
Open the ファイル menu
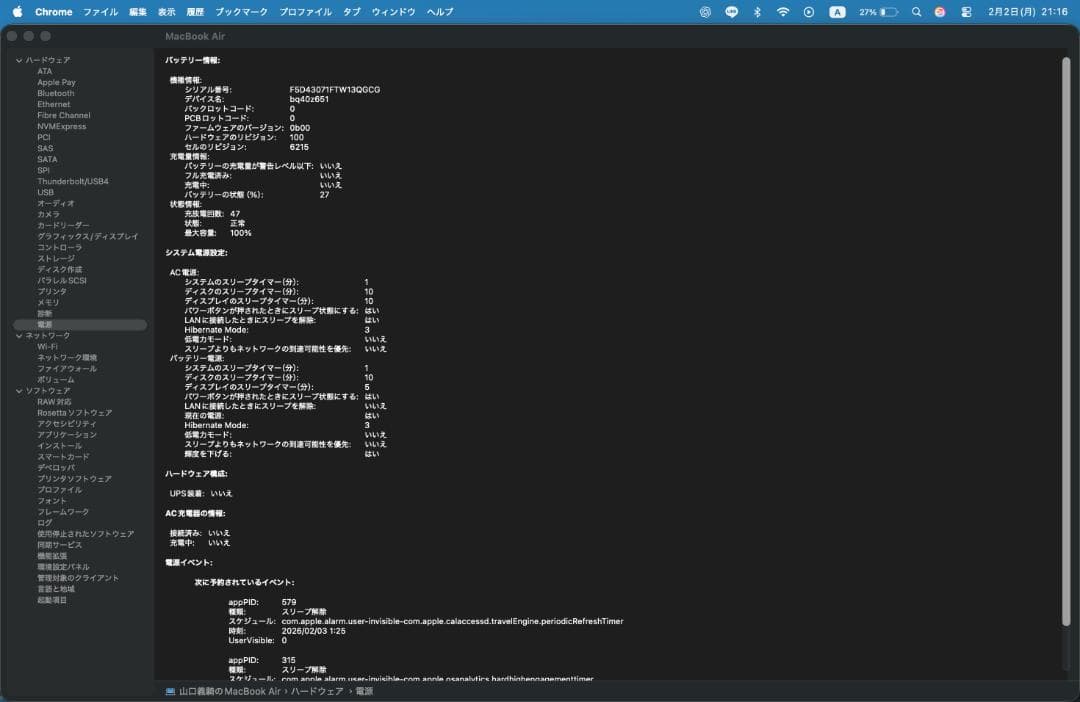tap(100, 12)
